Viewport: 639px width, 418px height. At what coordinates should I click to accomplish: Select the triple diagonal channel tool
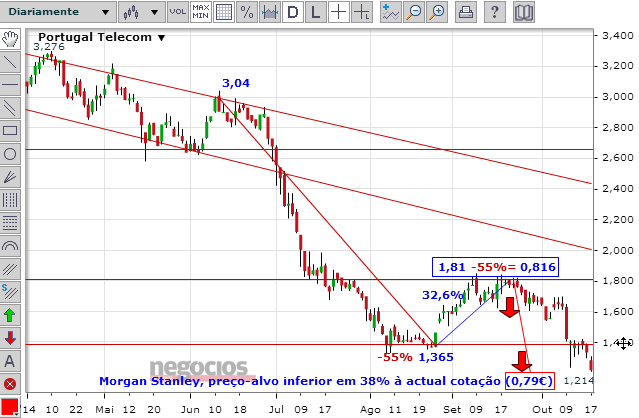tap(10, 269)
